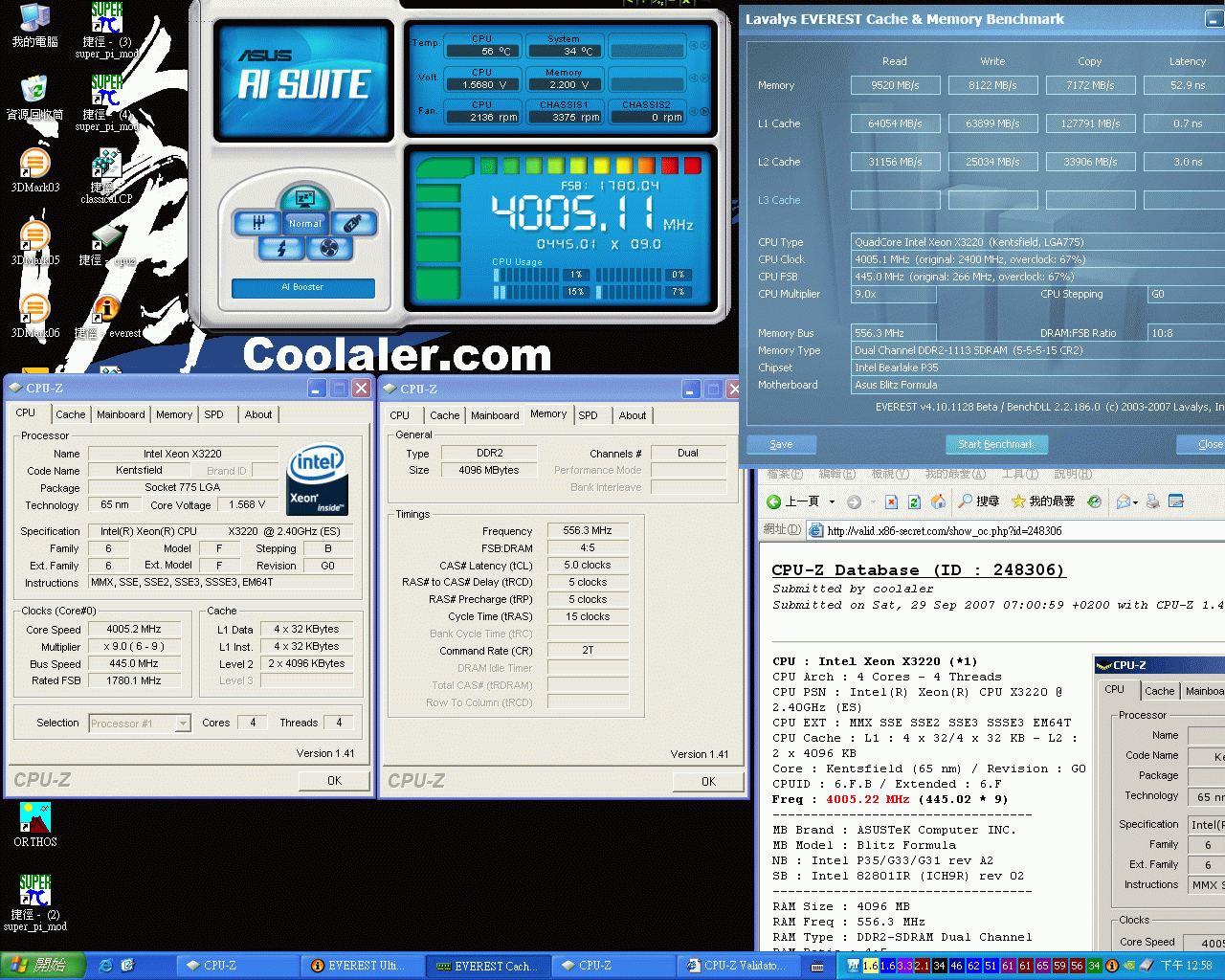Click the gear-shift icon in AI Suite
Image resolution: width=1225 pixels, height=980 pixels.
coord(257,223)
